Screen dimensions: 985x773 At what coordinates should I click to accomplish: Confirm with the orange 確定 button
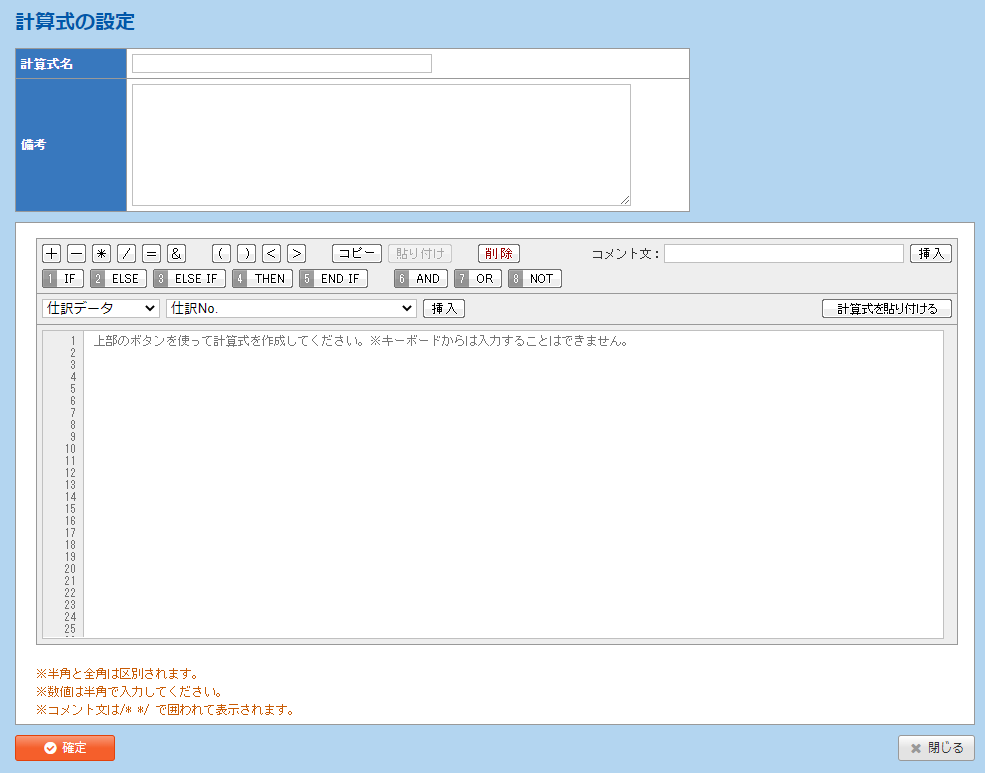coord(65,748)
